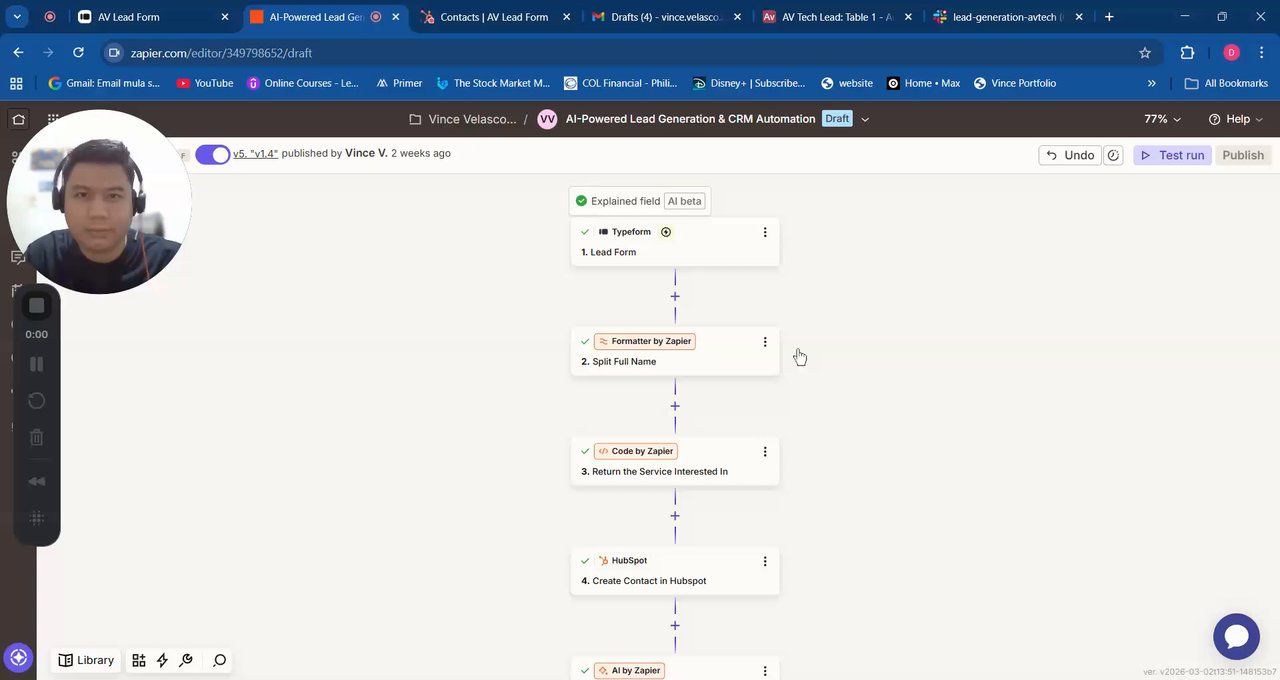Viewport: 1280px width, 680px height.
Task: Open the v5 "v1.4" version link
Action: [255, 153]
